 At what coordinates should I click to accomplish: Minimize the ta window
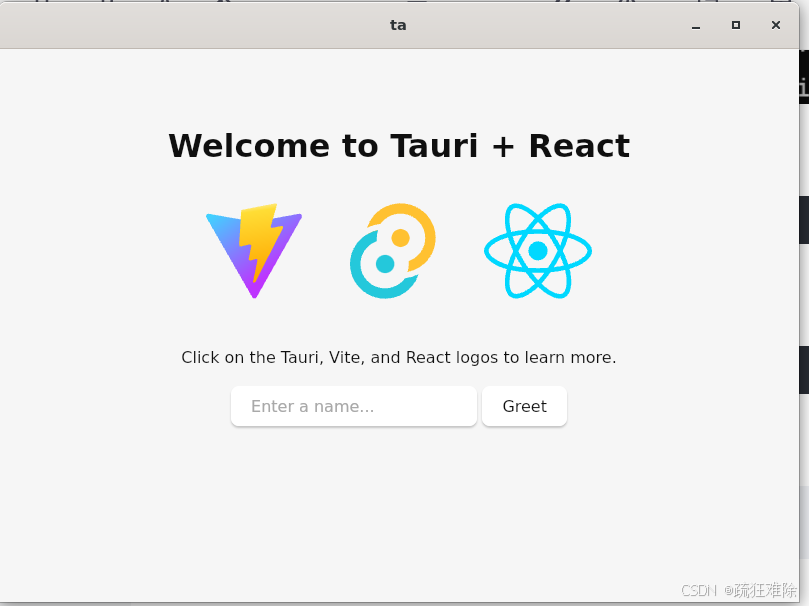click(696, 25)
